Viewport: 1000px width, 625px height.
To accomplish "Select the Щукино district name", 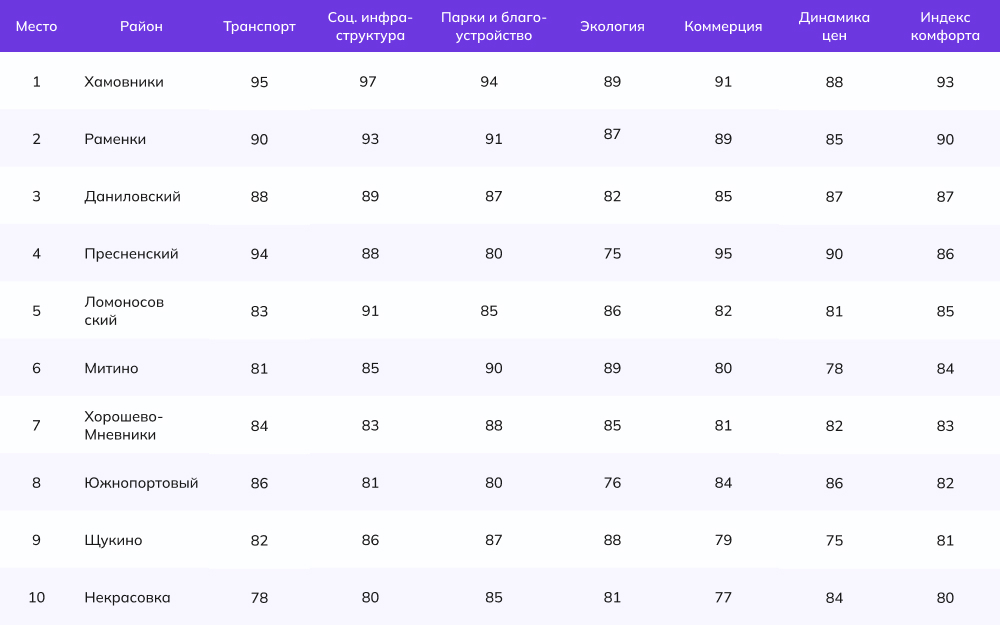I will click(113, 541).
